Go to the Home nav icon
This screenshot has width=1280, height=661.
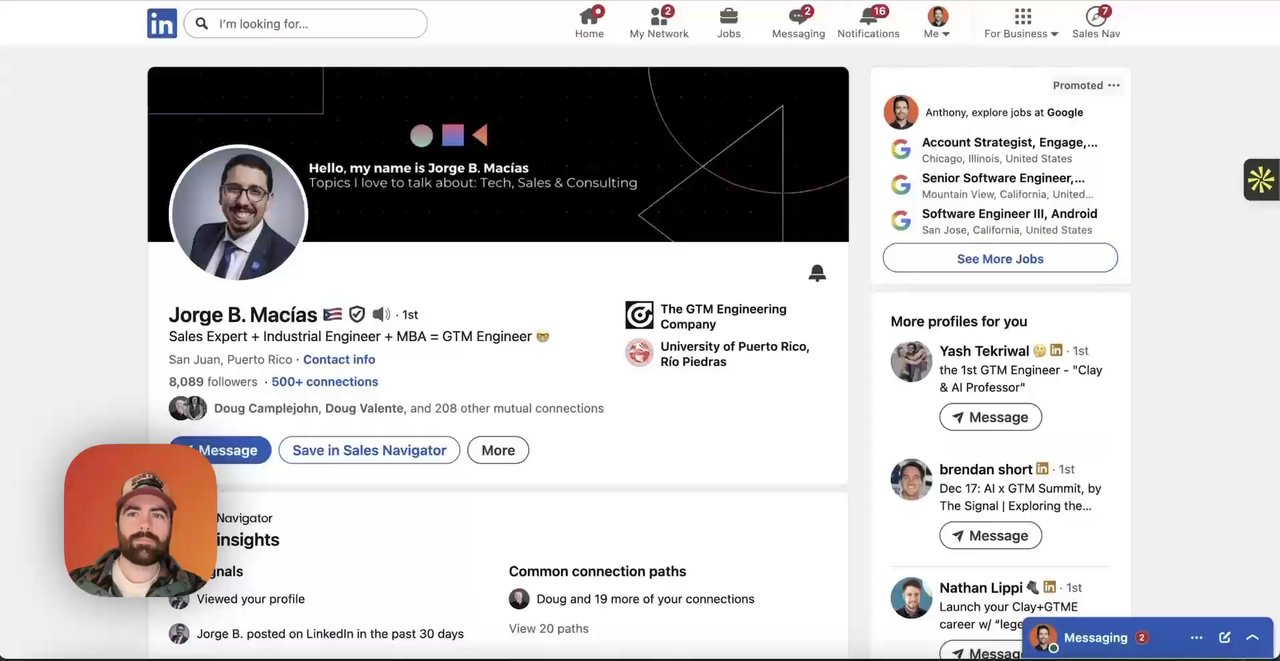click(589, 23)
